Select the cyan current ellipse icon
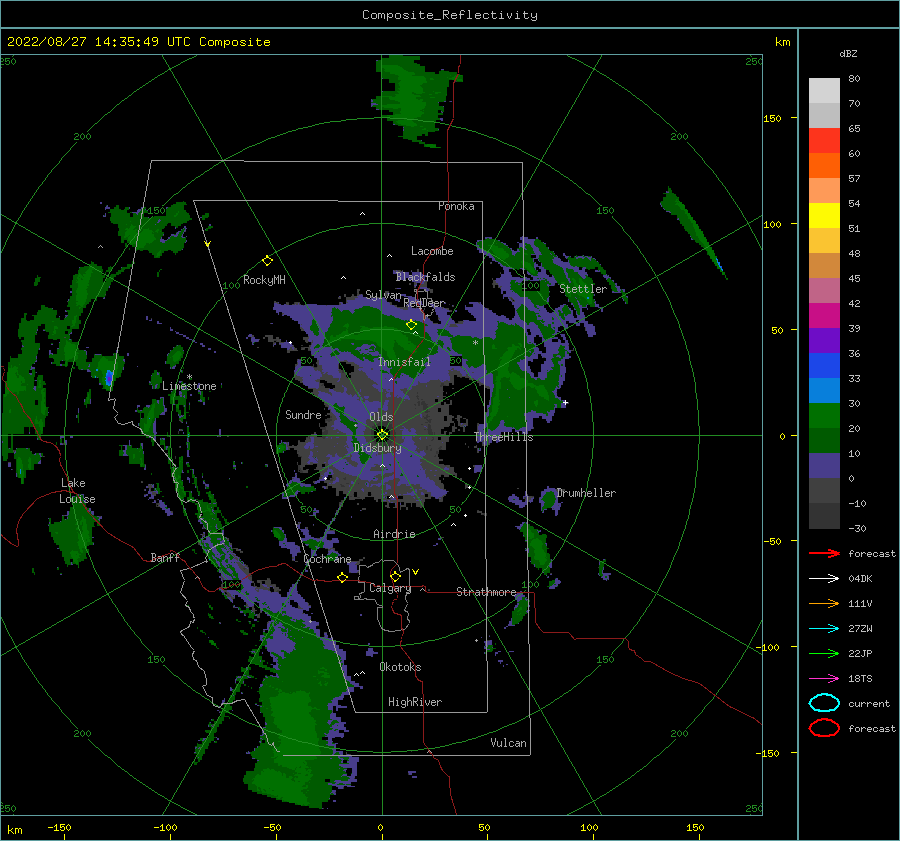 tap(824, 703)
